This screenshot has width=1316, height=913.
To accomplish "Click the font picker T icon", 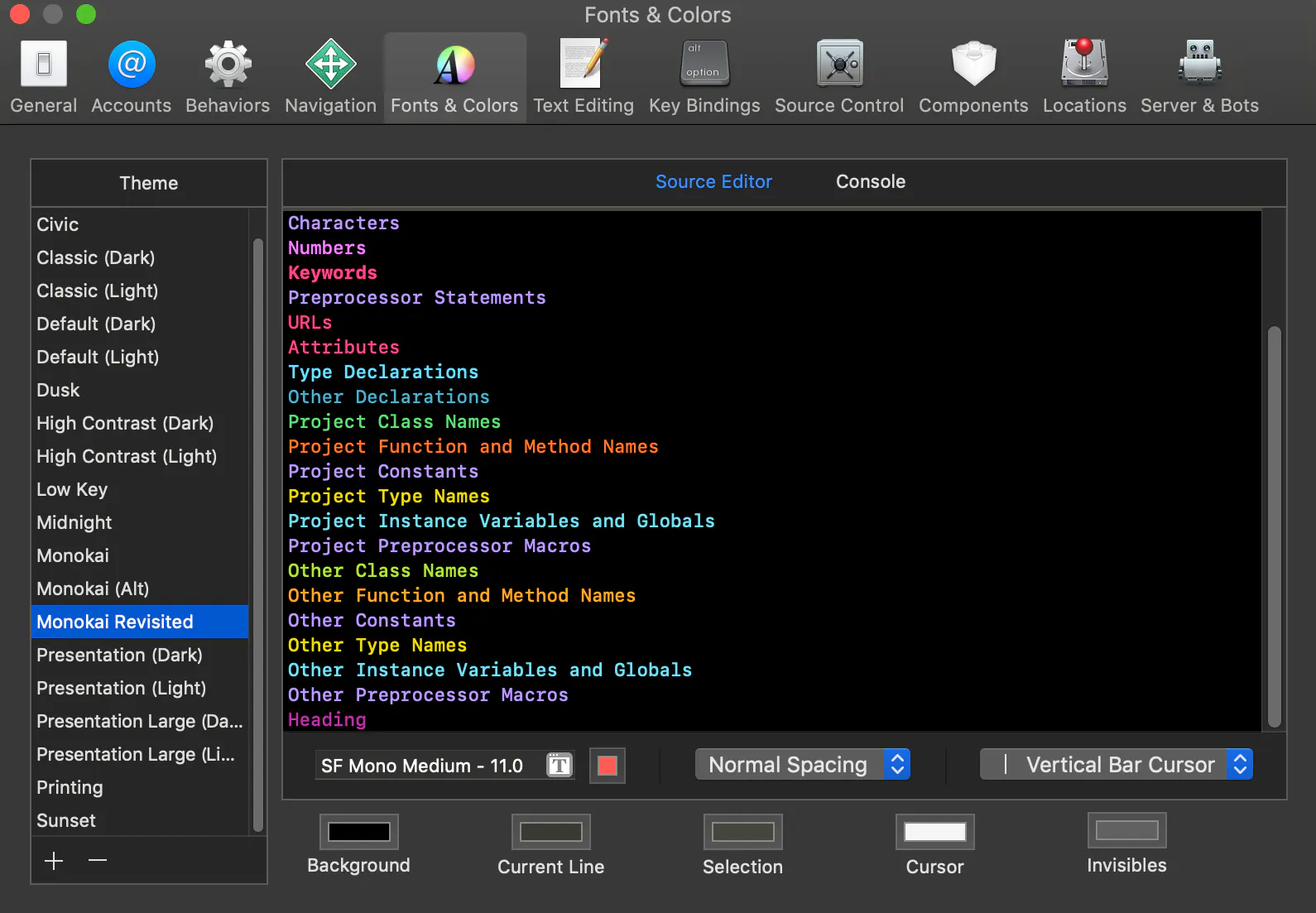I will pos(560,765).
